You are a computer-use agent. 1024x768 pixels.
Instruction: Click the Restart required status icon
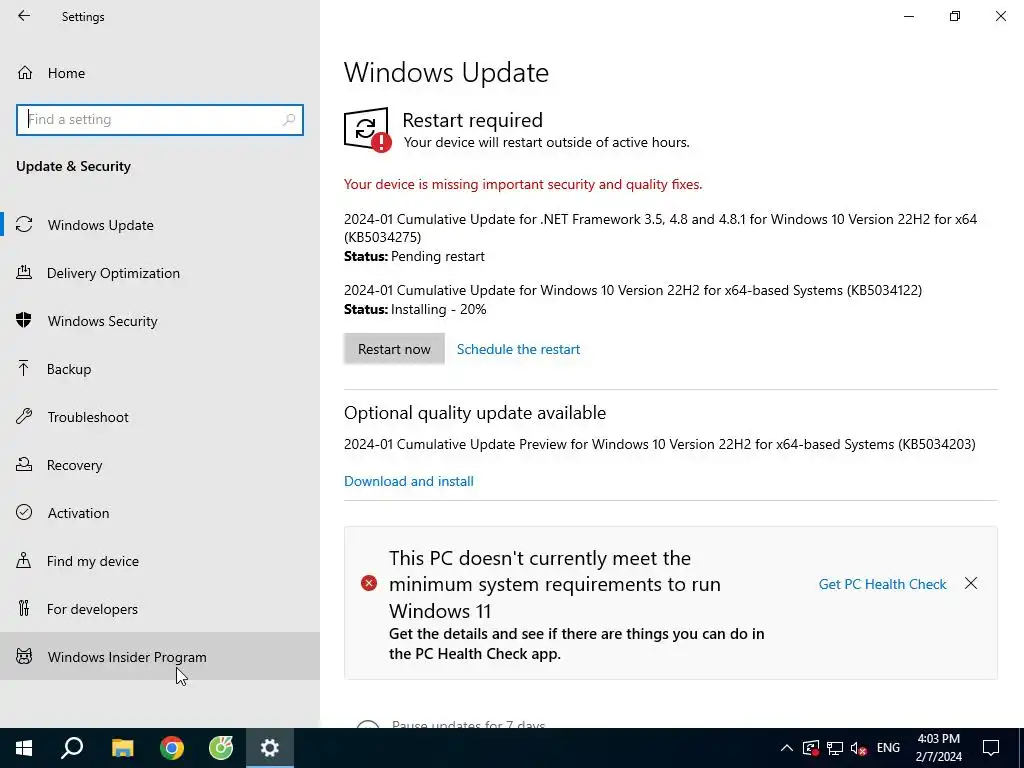pos(368,130)
